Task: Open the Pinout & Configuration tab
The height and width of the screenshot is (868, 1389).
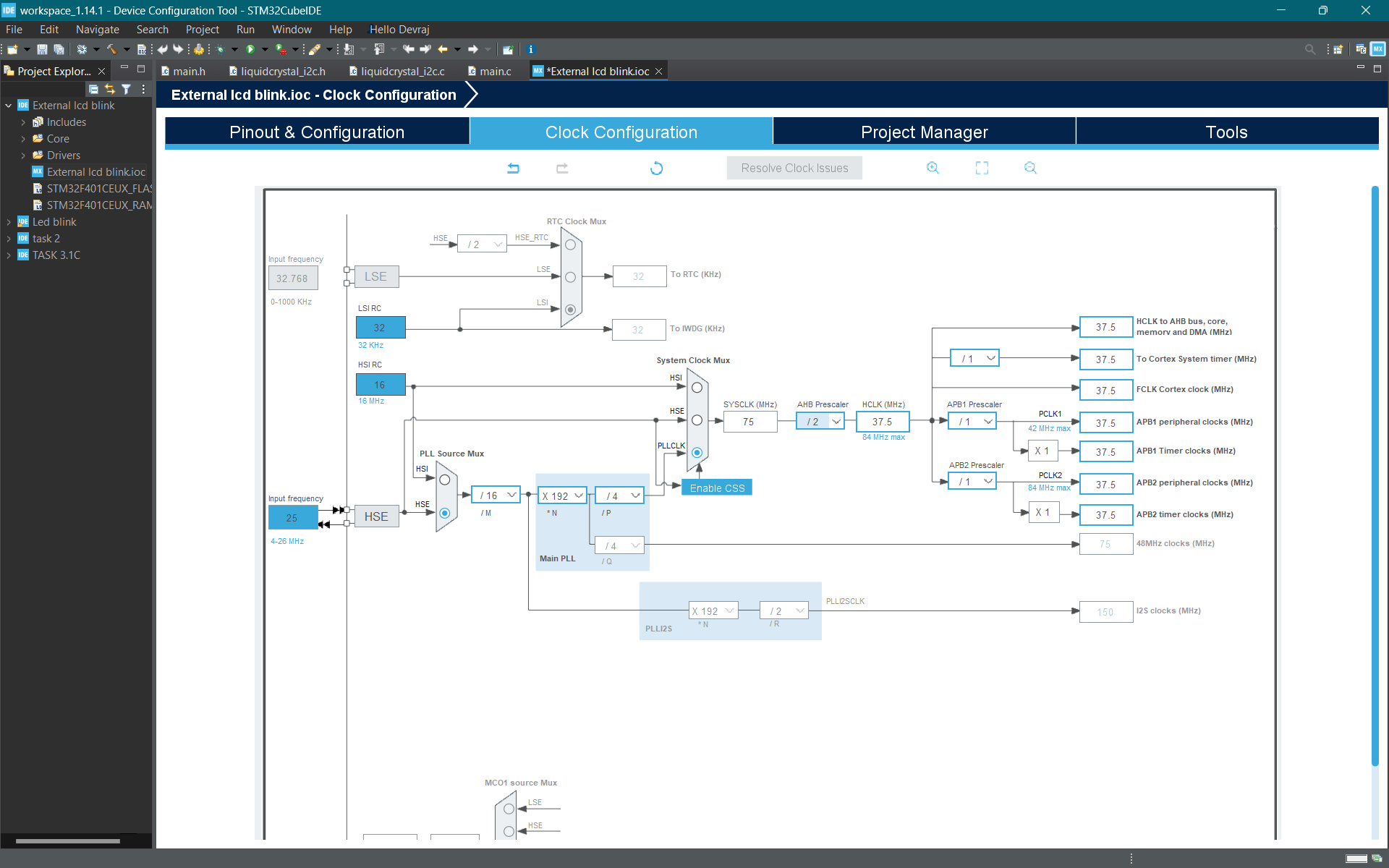Action: (317, 132)
